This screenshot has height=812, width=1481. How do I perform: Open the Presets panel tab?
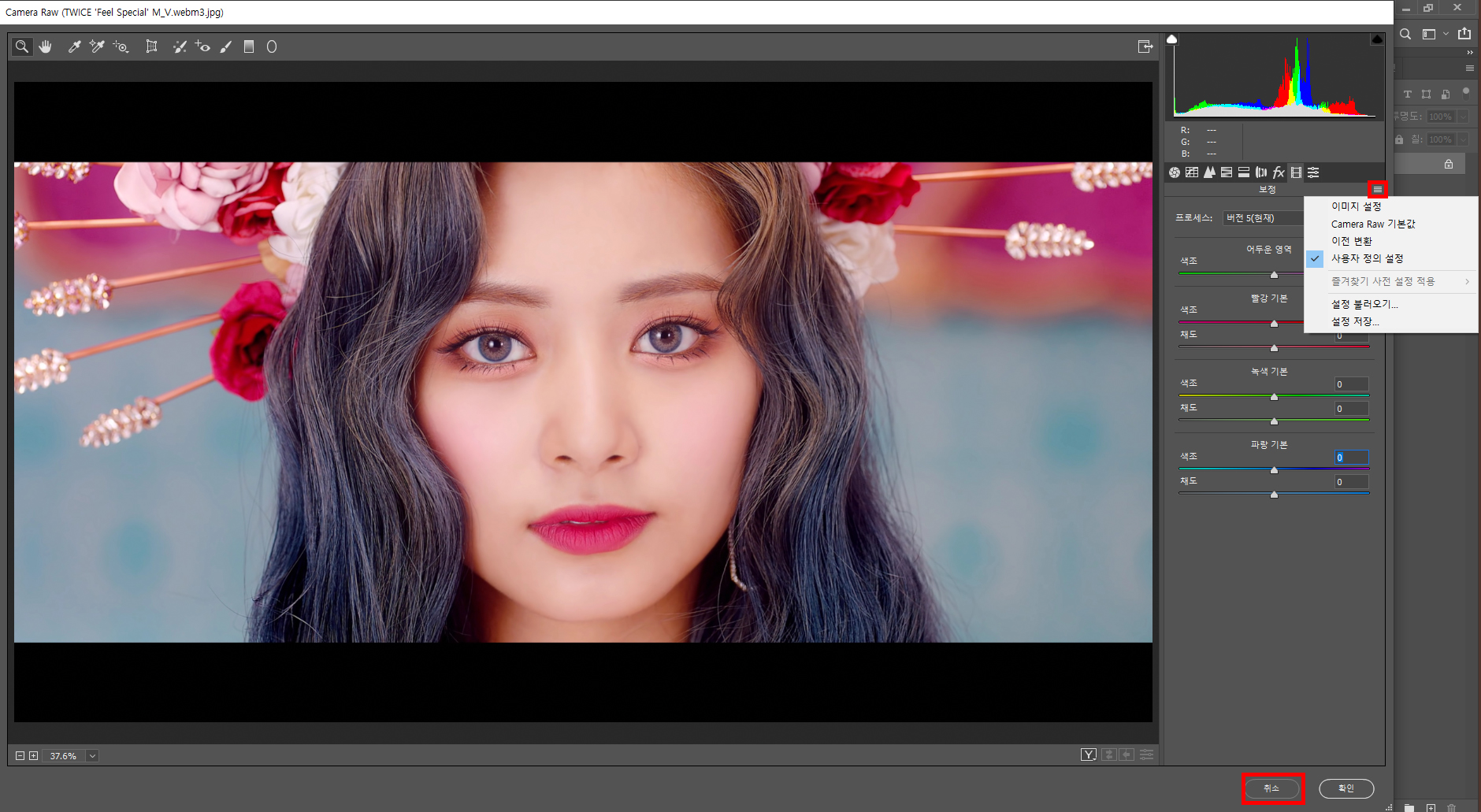point(1313,172)
